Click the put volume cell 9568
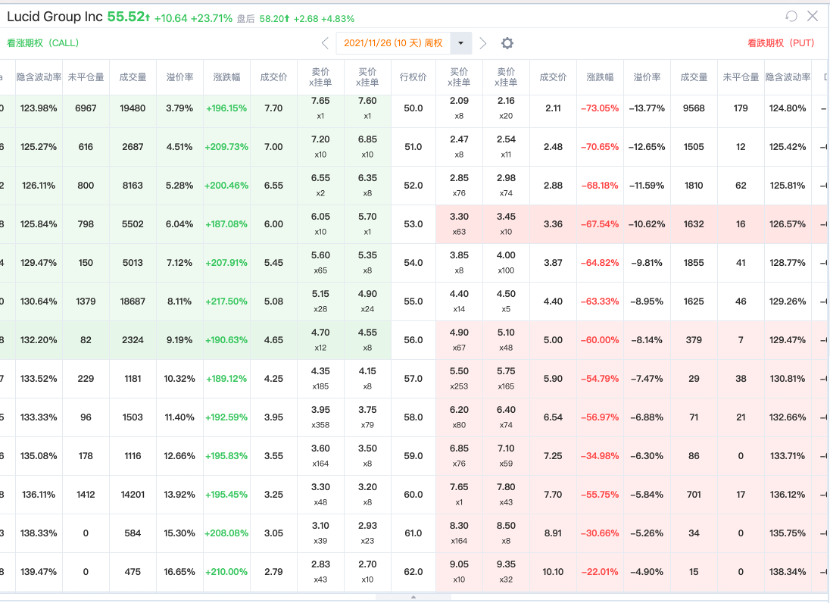The height and width of the screenshot is (604, 830). pyautogui.click(x=694, y=109)
